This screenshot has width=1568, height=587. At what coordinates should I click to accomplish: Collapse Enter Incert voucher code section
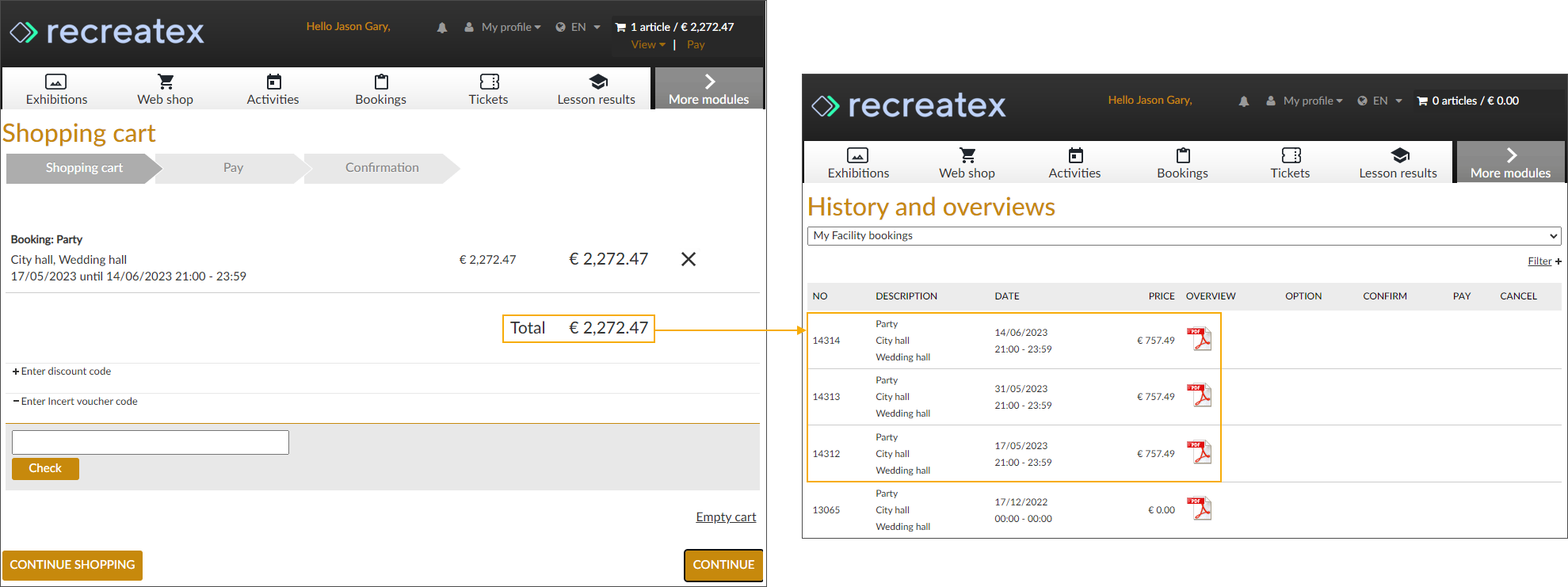click(x=75, y=401)
